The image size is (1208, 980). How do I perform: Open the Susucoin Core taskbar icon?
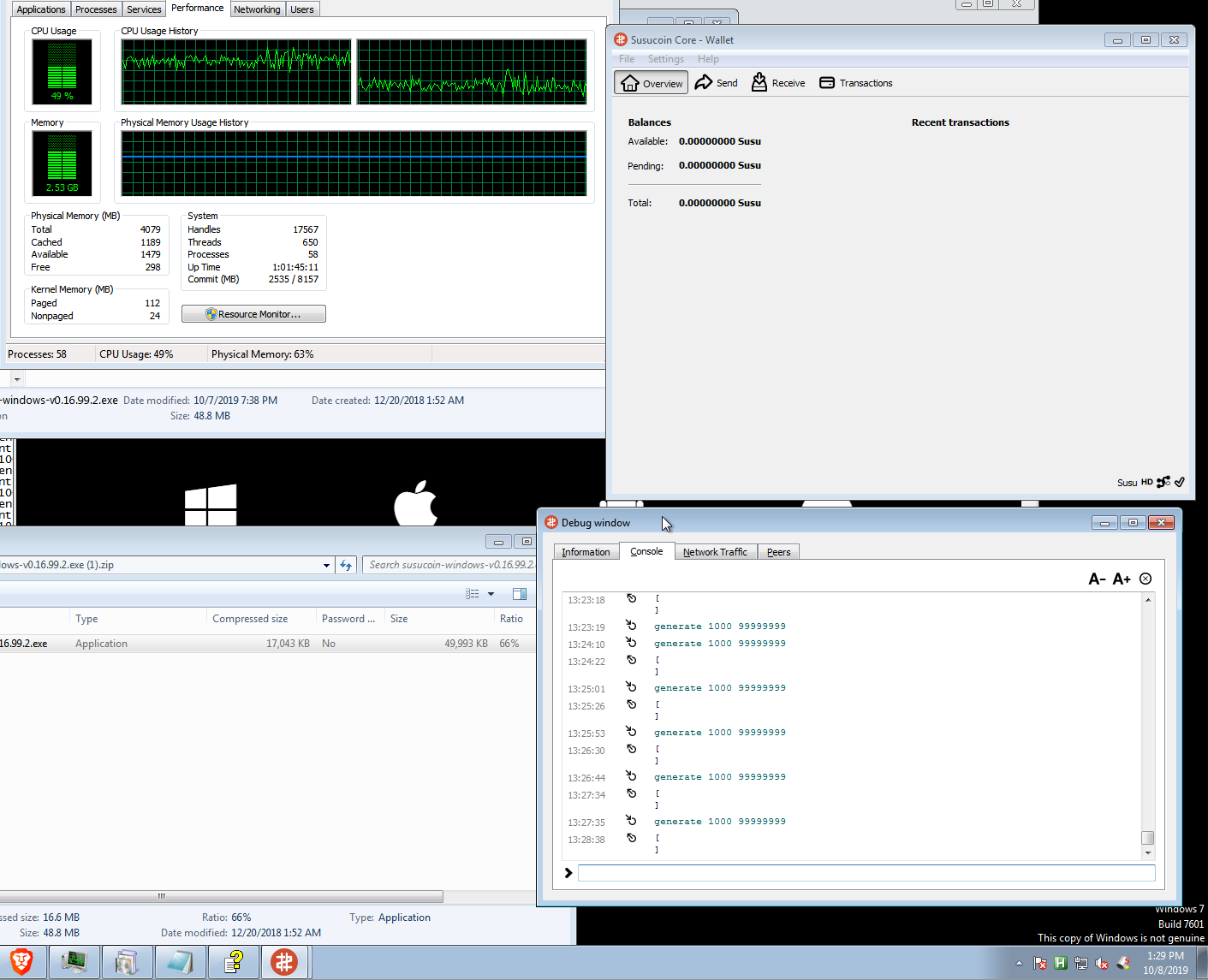[x=284, y=962]
